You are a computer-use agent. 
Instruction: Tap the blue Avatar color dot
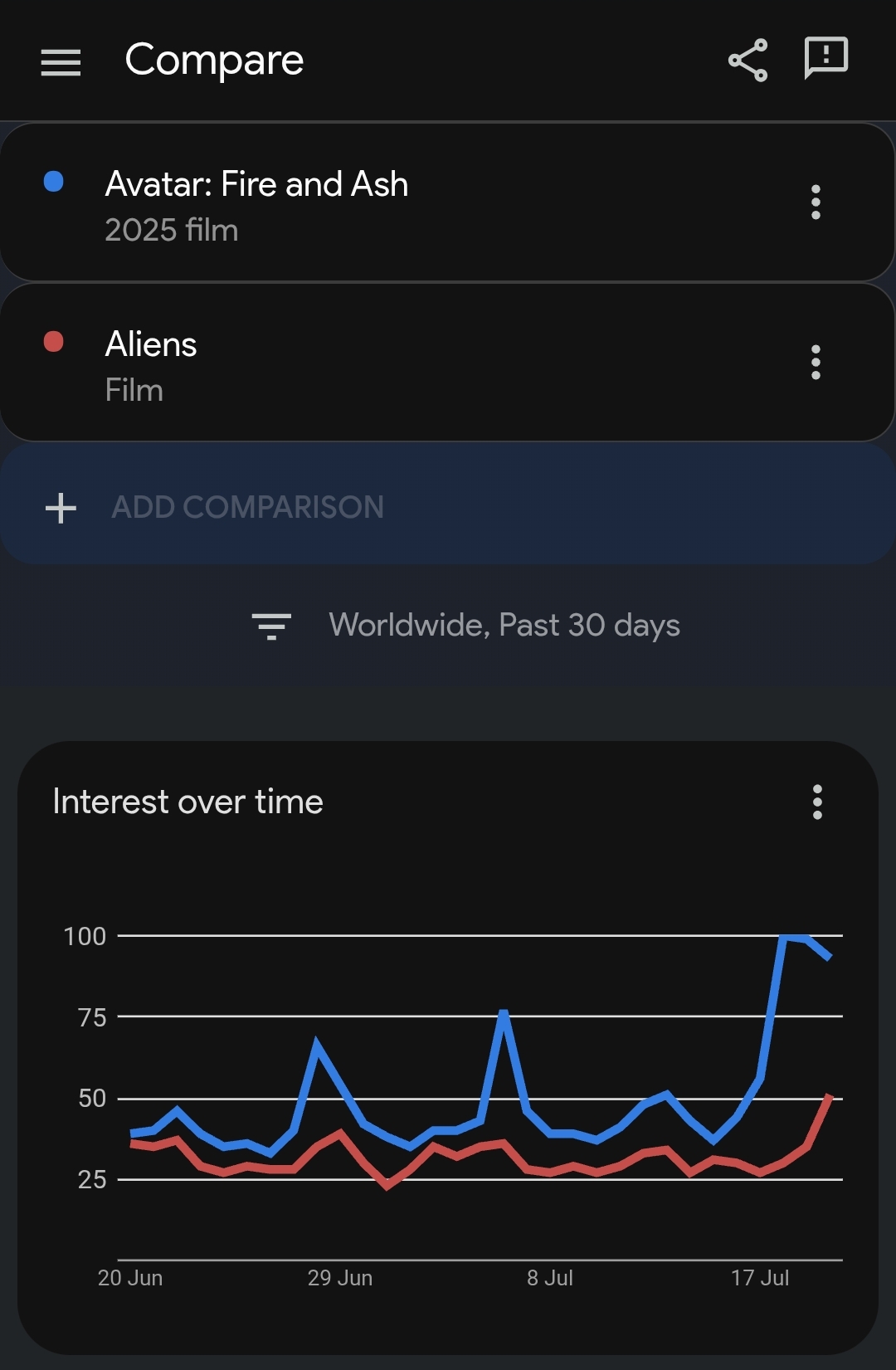click(x=54, y=182)
